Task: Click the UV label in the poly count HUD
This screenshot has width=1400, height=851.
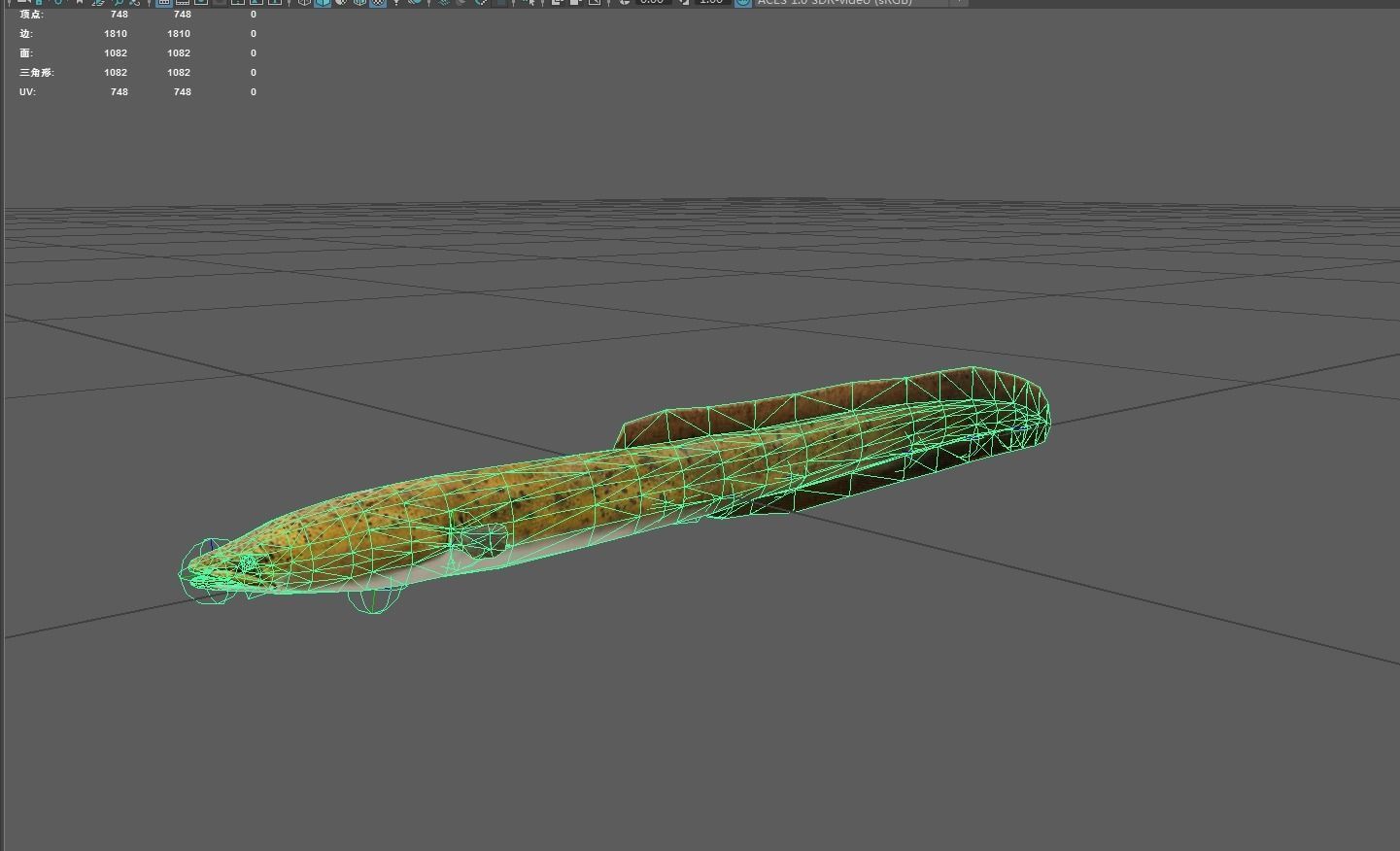Action: click(x=28, y=92)
